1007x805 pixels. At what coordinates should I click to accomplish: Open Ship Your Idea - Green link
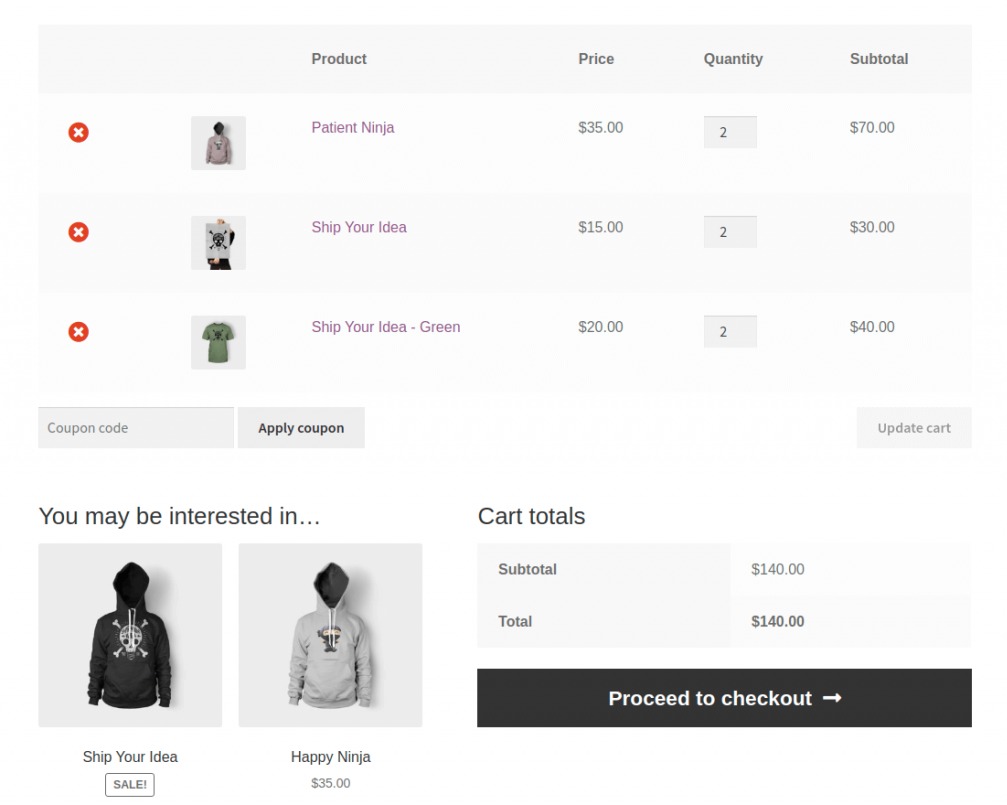(386, 327)
